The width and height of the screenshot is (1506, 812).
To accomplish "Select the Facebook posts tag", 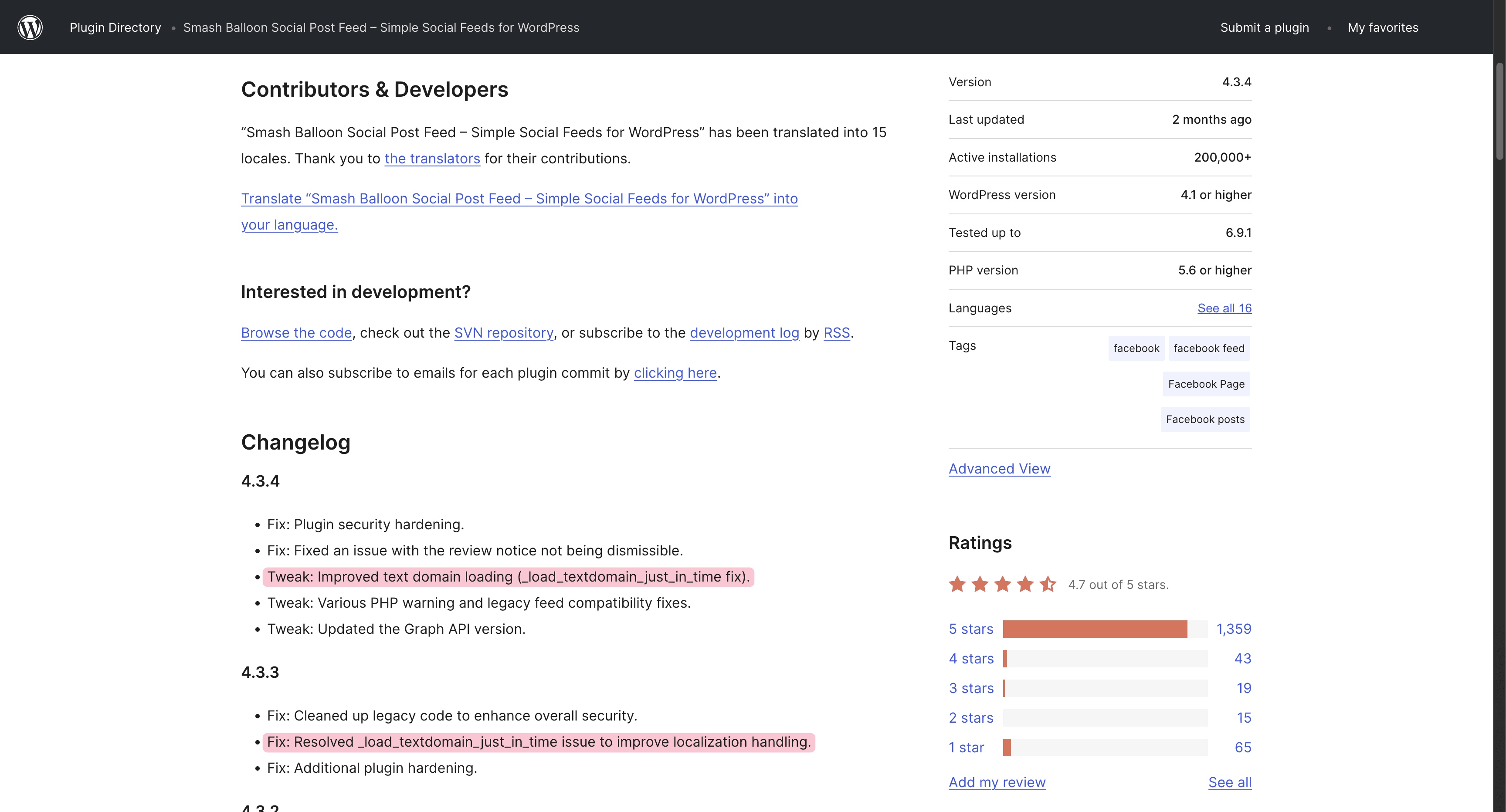I will [1205, 419].
